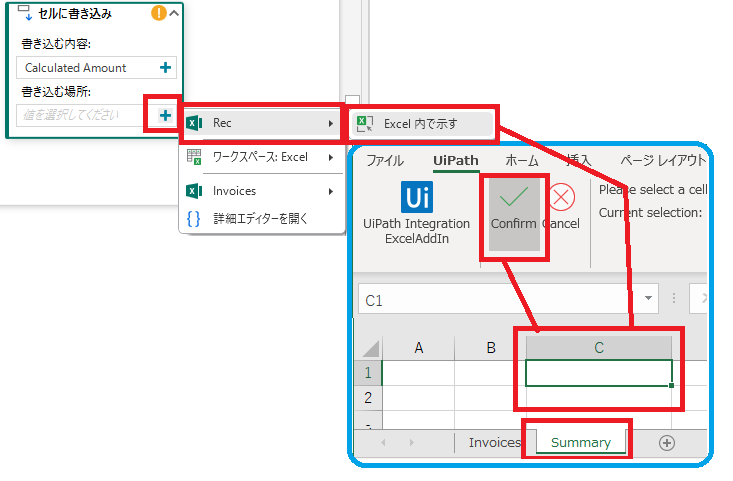Click the Invoices Excel icon in menu

(x=194, y=191)
